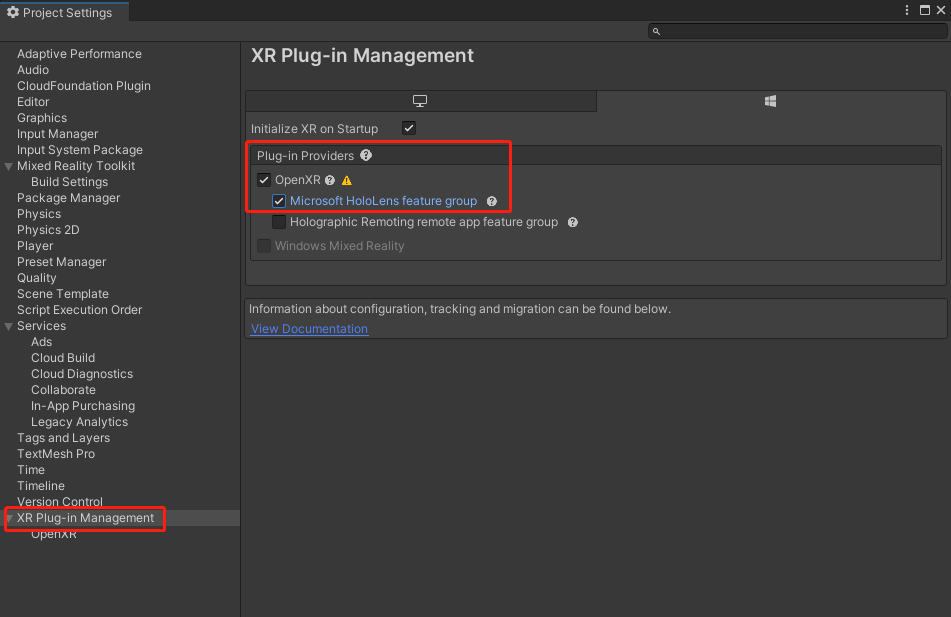Open Build Settings under Mixed Reality Toolkit
Screen dimensions: 951x617
[x=70, y=182]
